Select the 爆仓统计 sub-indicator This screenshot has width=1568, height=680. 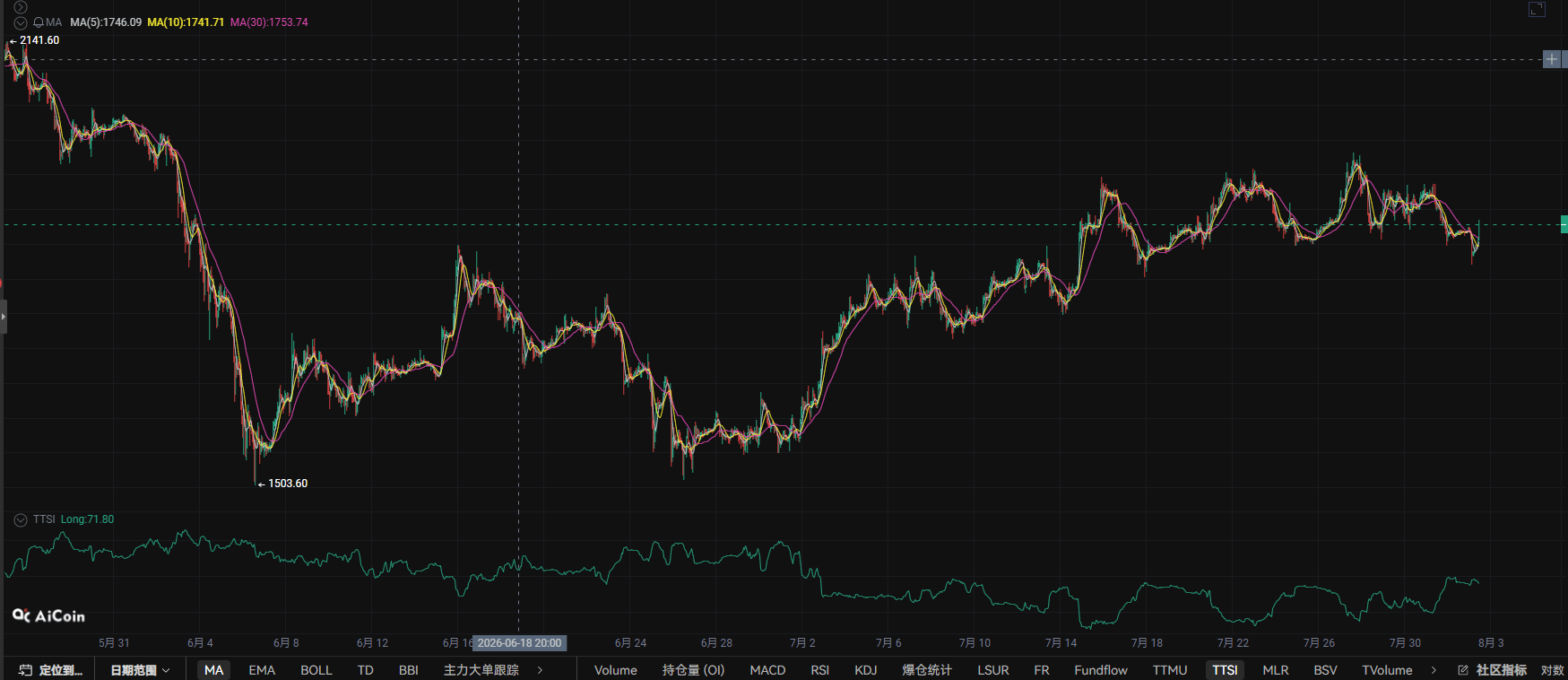tap(927, 670)
